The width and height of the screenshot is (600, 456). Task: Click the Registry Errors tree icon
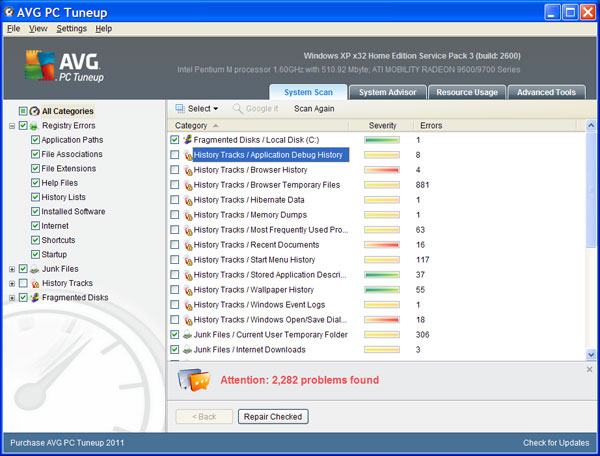pyautogui.click(x=34, y=126)
